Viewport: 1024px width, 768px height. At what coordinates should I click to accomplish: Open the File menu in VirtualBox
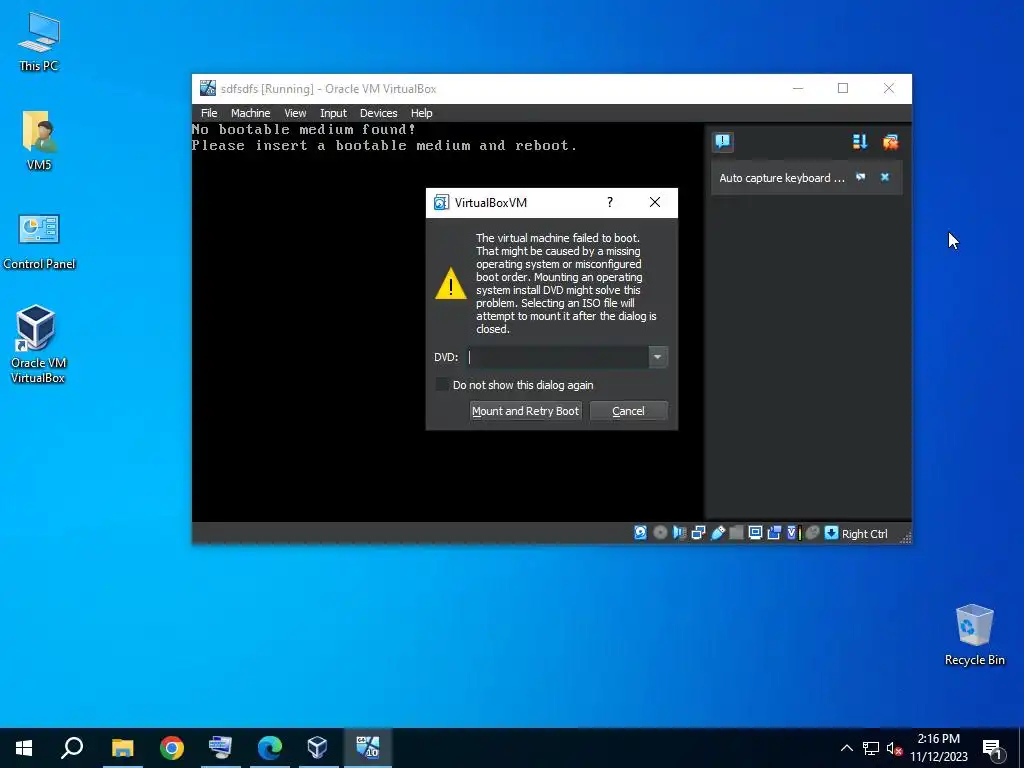tap(209, 113)
